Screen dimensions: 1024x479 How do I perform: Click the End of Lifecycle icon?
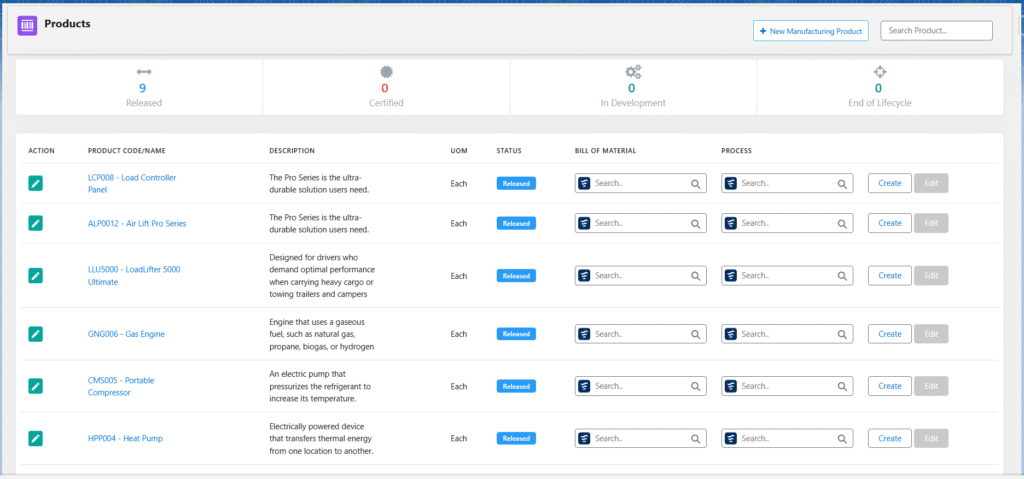879,72
